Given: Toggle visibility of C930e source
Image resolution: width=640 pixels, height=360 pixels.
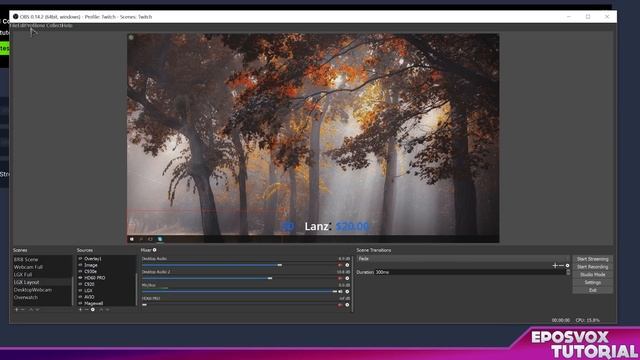Looking at the screenshot, I should 80,271.
